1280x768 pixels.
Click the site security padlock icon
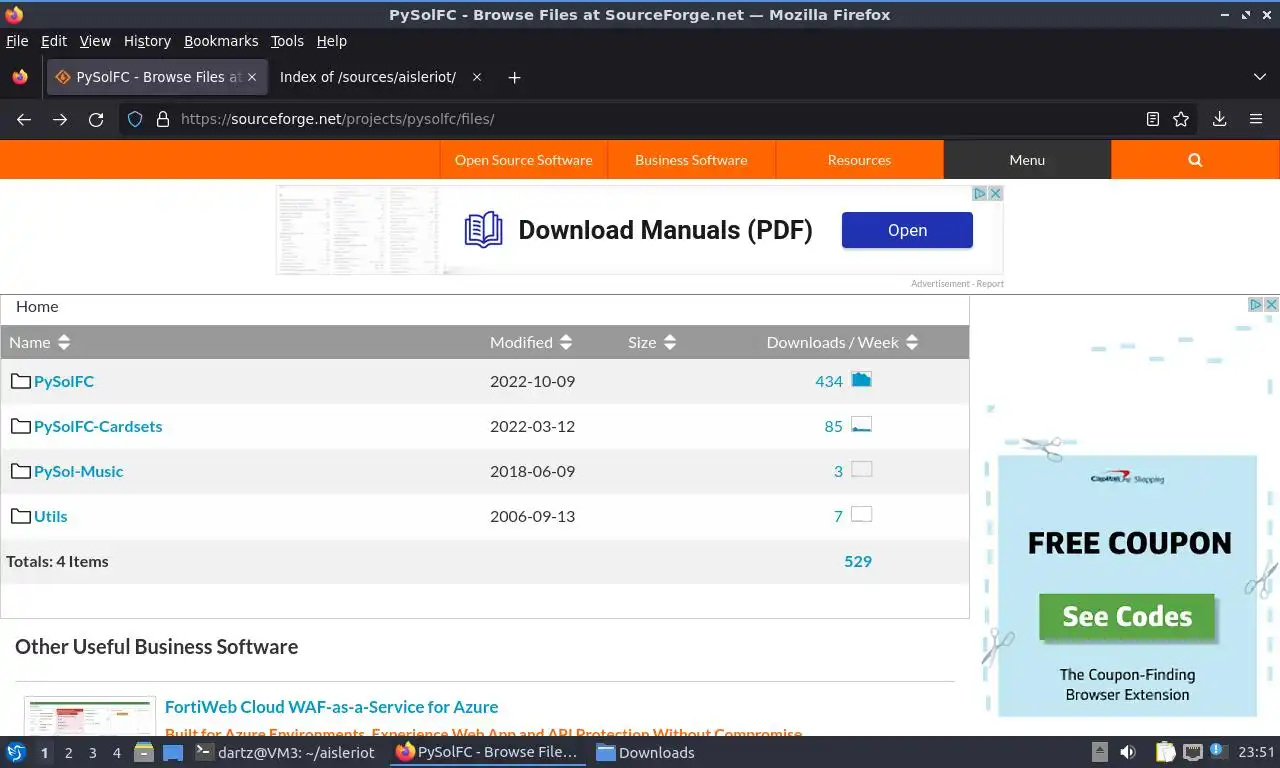click(x=163, y=119)
